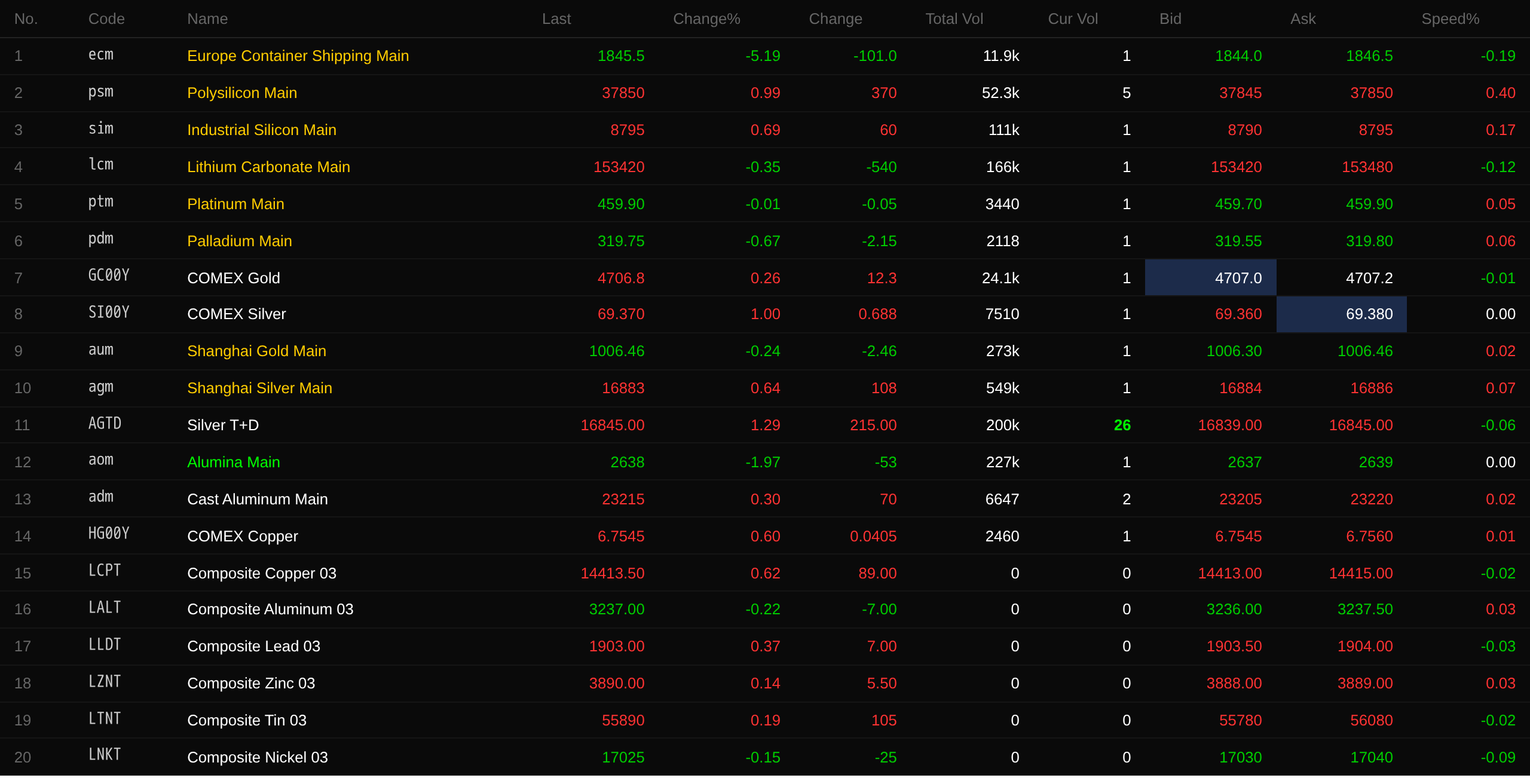Image resolution: width=1530 pixels, height=784 pixels.
Task: Open Industrial Silicon Main contract
Action: pyautogui.click(x=262, y=130)
